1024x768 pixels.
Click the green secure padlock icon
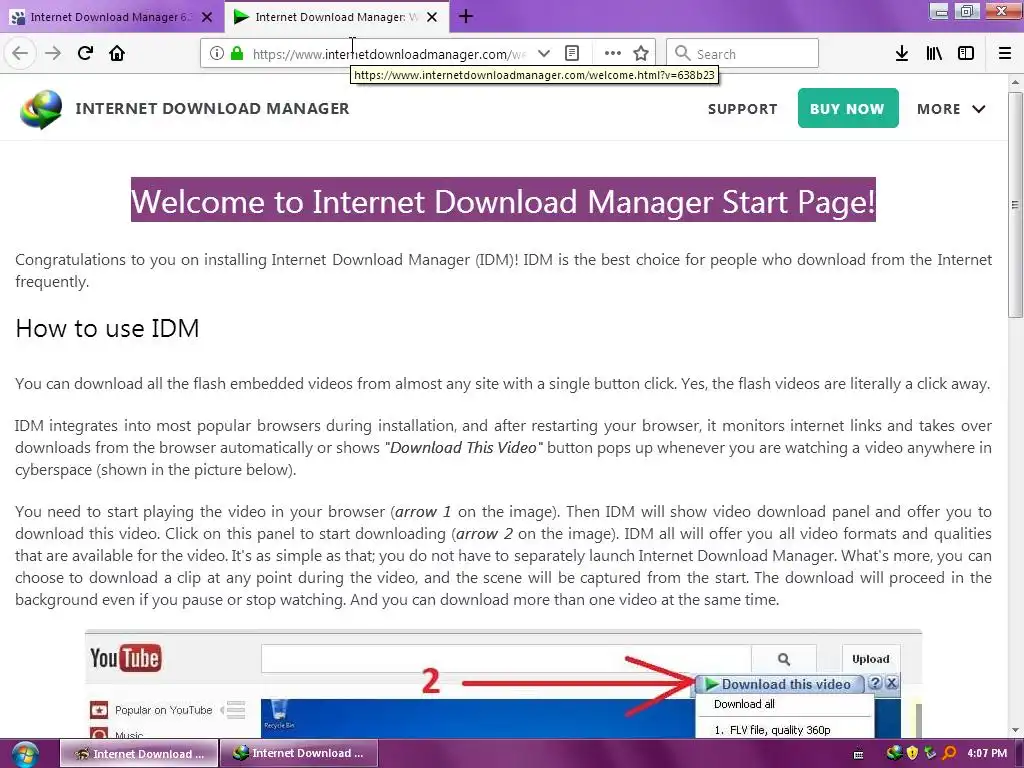pyautogui.click(x=237, y=54)
